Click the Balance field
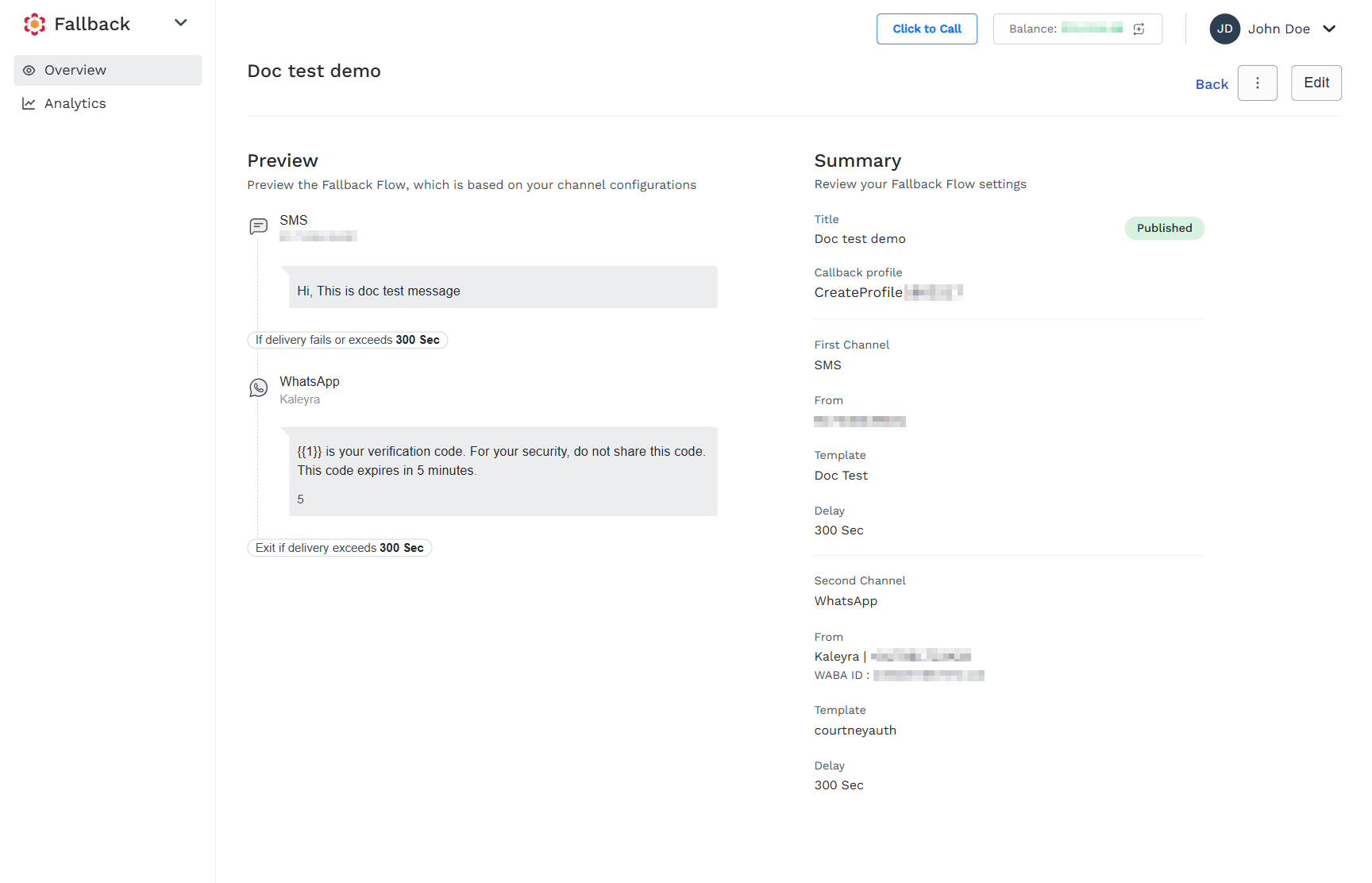 (1077, 29)
